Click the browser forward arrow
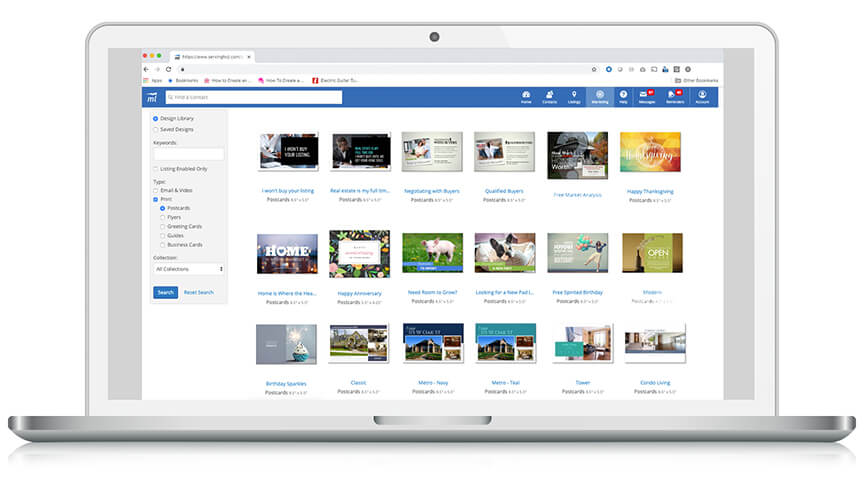The width and height of the screenshot is (864, 483). [x=157, y=69]
